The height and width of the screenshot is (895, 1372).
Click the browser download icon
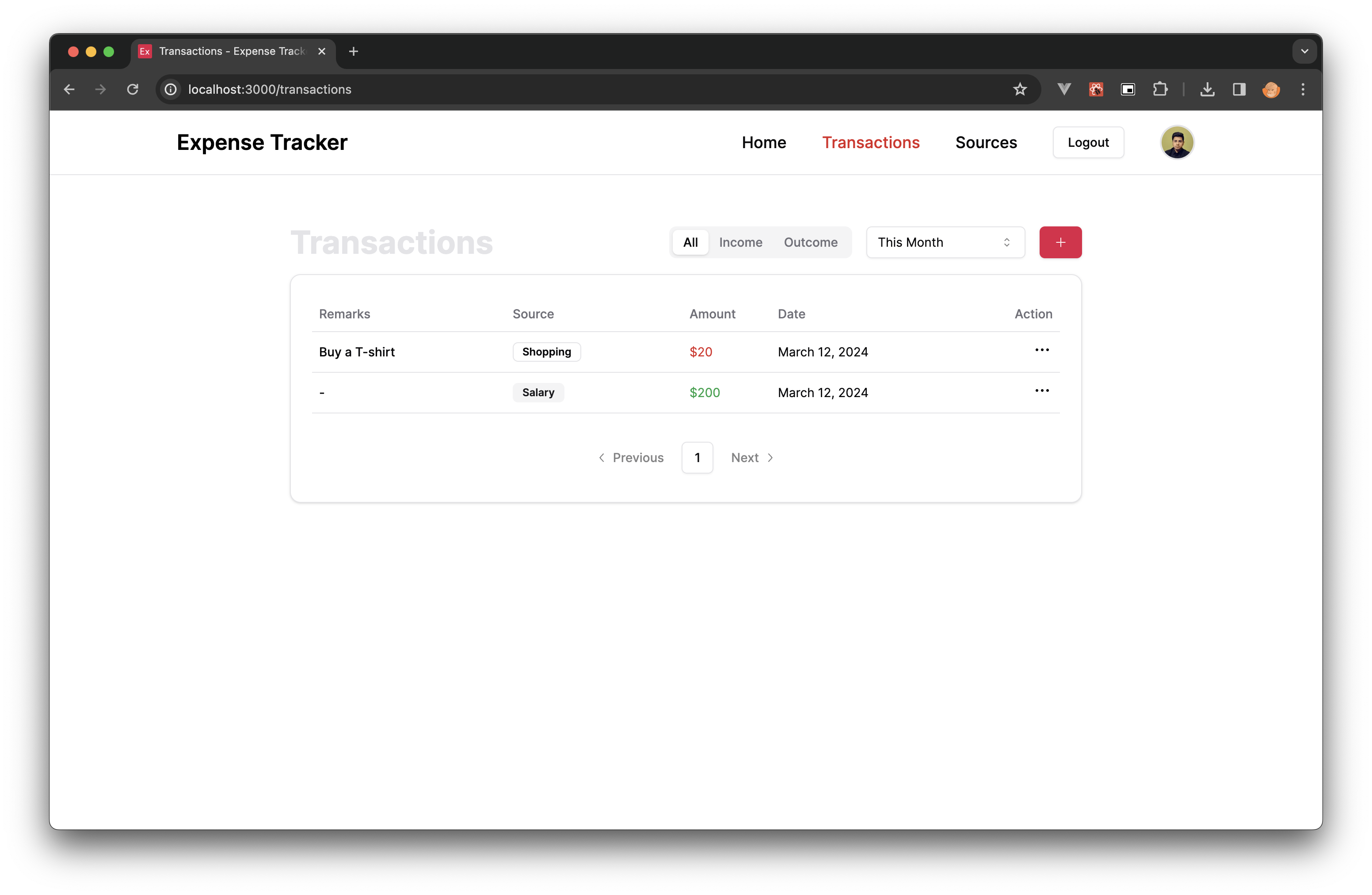point(1207,89)
